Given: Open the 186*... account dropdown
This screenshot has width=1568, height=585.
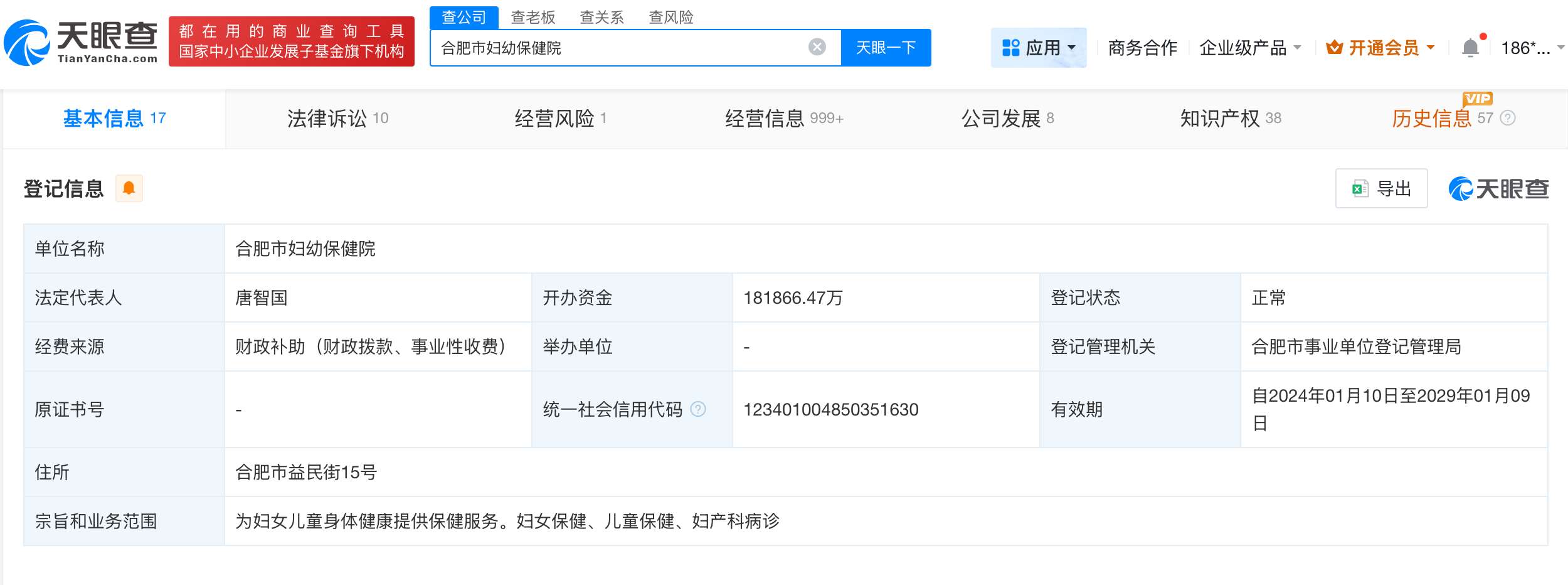Looking at the screenshot, I should coord(1524,47).
